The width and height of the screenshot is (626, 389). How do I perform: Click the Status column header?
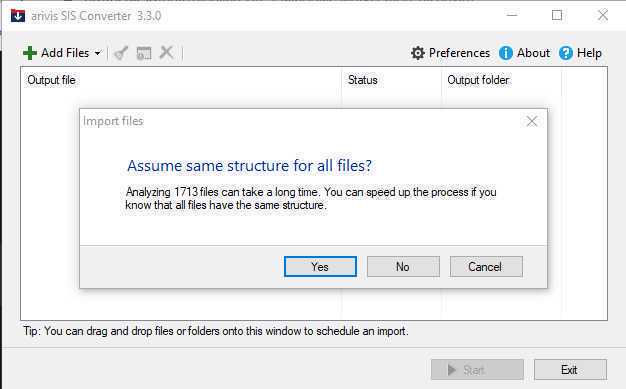click(x=363, y=80)
